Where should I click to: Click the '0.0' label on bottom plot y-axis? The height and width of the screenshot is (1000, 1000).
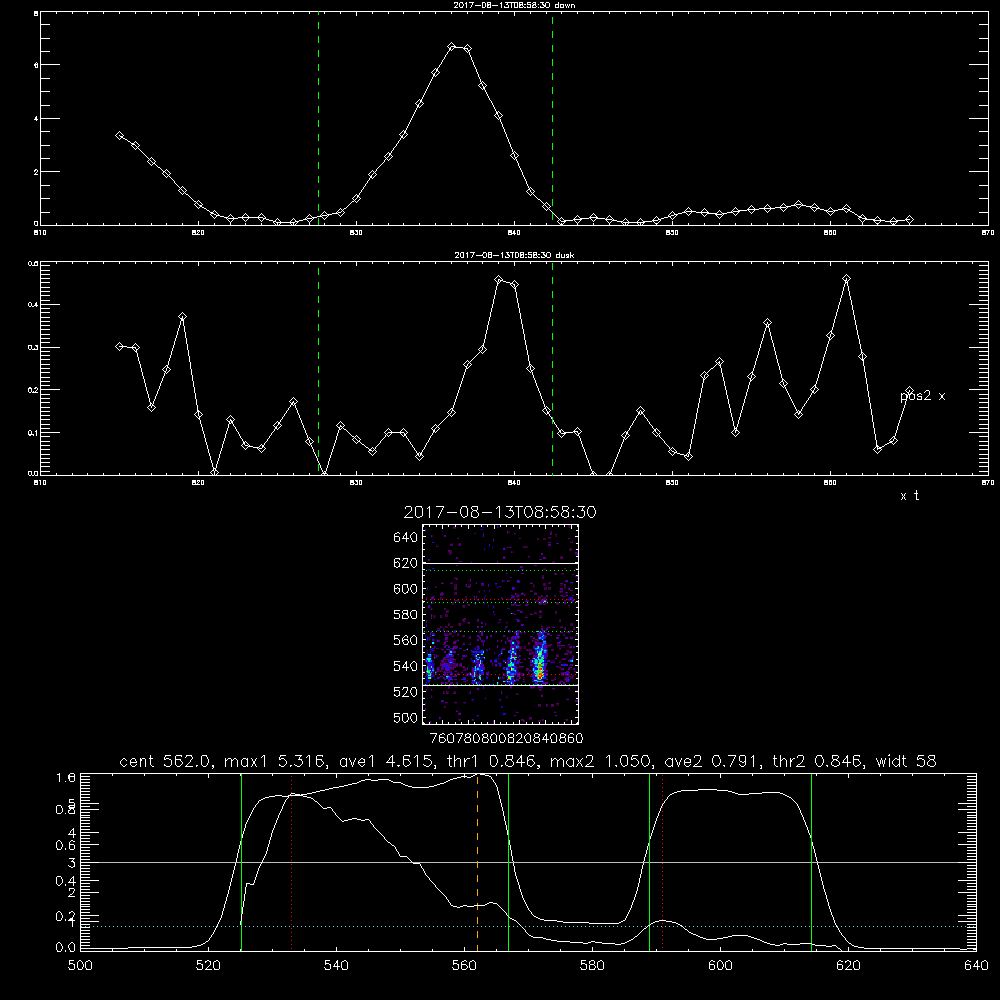66,947
